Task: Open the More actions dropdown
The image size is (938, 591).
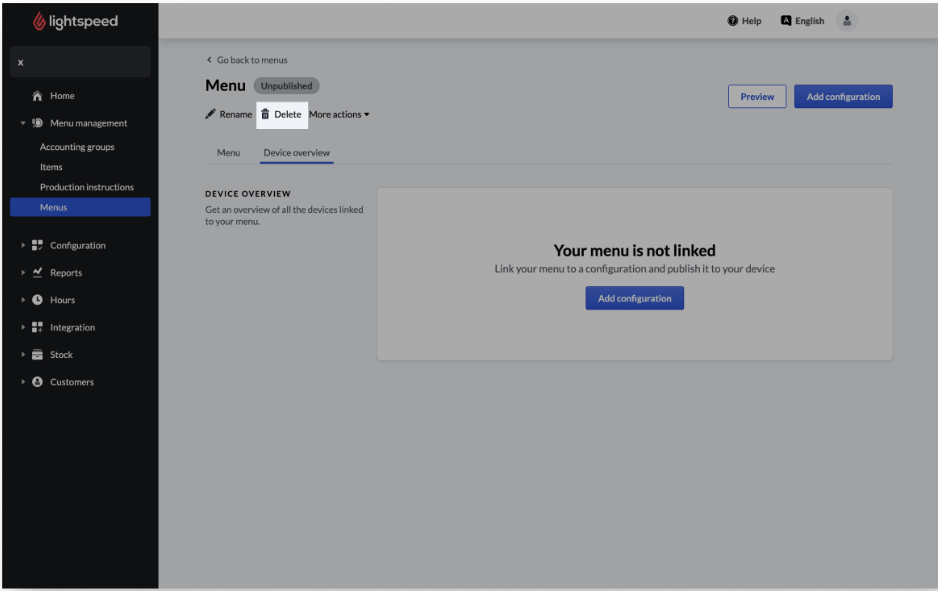Action: (339, 115)
